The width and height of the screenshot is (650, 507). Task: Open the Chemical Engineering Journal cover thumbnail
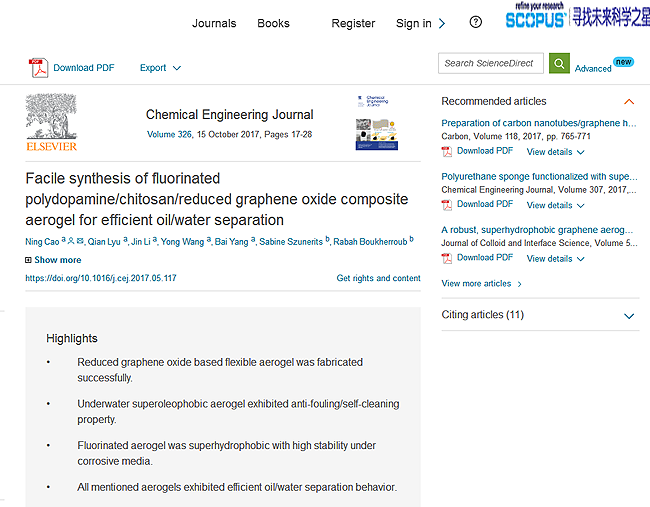[x=376, y=123]
